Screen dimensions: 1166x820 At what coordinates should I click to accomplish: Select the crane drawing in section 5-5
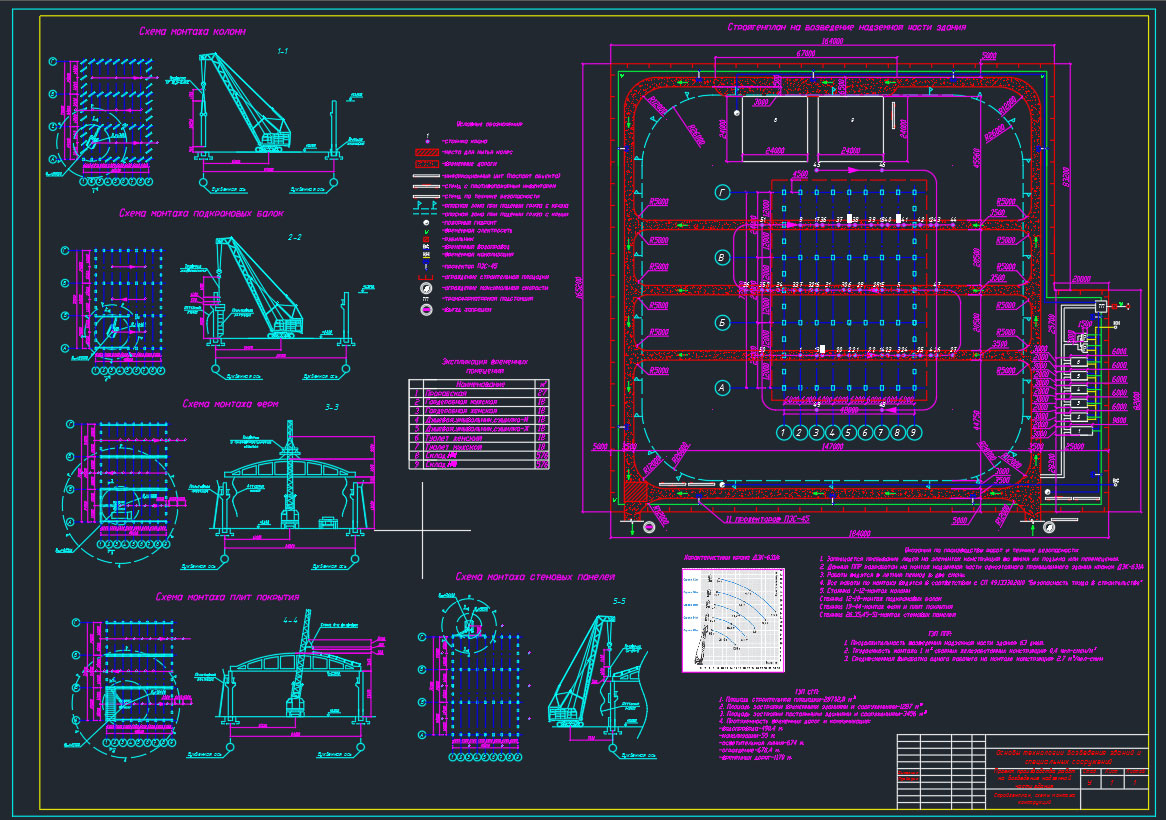point(584,670)
